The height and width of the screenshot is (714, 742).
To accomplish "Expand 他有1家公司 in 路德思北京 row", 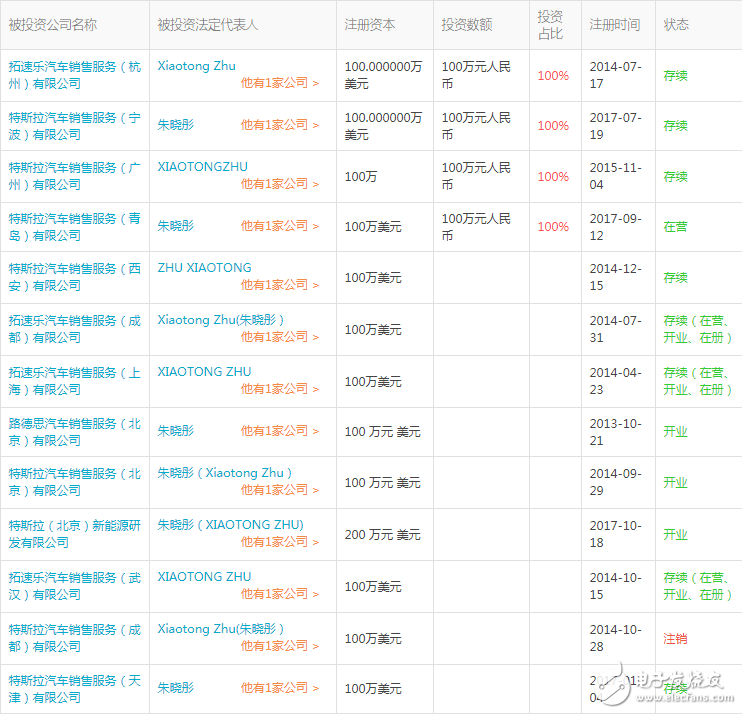I will pyautogui.click(x=280, y=431).
